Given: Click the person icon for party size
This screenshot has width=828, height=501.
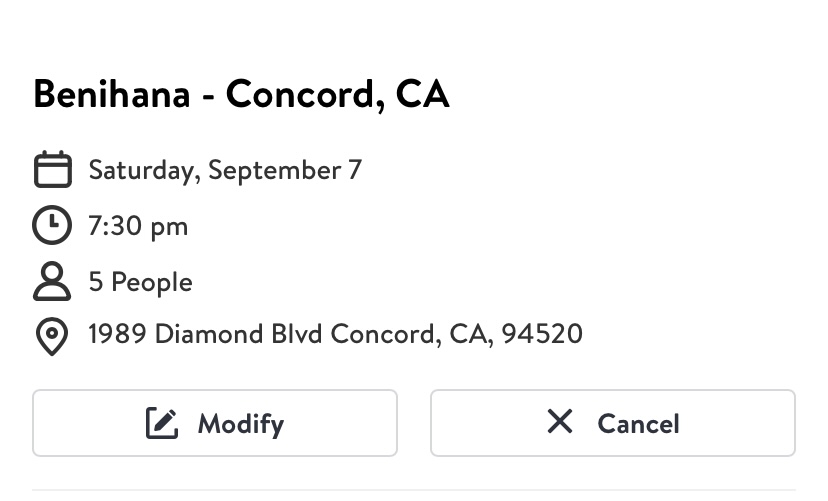Looking at the screenshot, I should [52, 282].
